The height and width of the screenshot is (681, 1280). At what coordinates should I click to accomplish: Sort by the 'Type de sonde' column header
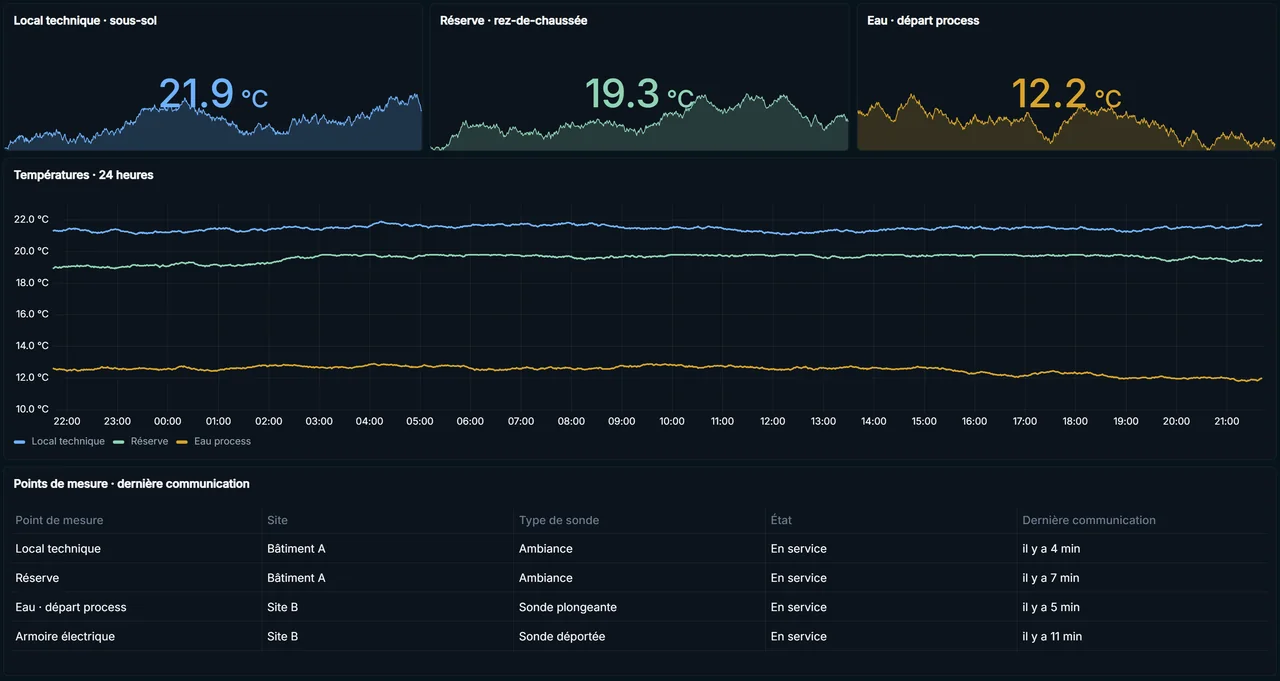559,520
